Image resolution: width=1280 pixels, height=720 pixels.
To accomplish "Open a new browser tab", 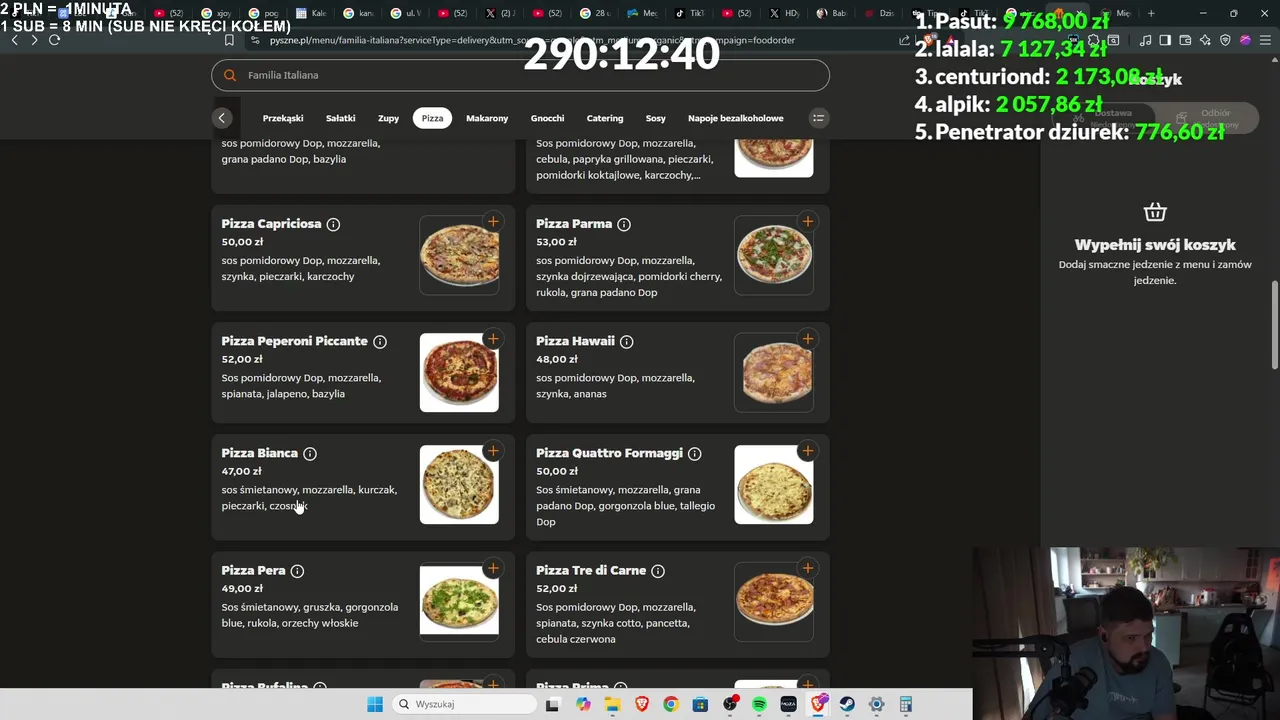I will (1151, 13).
